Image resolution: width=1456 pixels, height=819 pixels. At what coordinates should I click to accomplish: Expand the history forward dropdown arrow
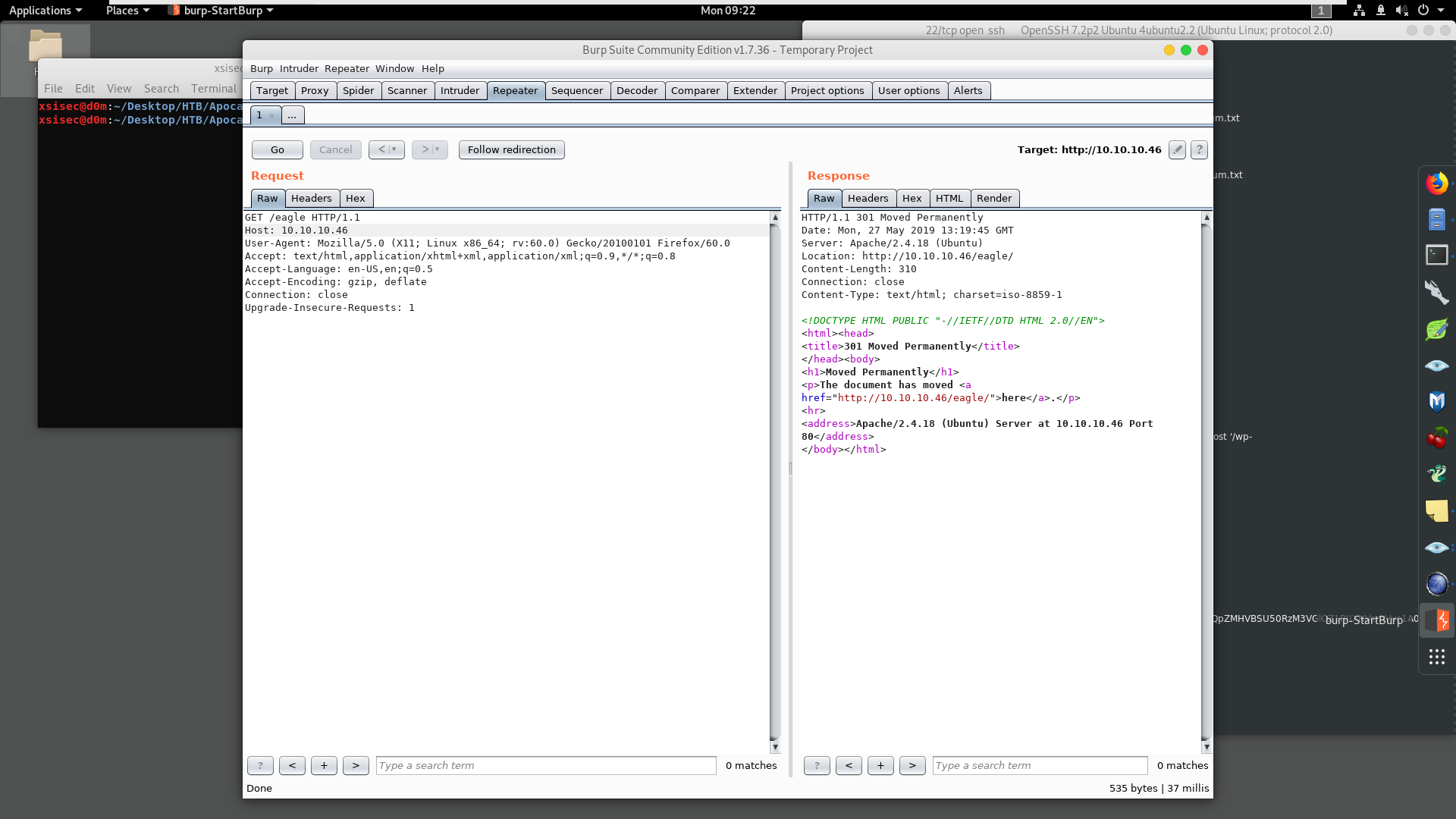437,150
